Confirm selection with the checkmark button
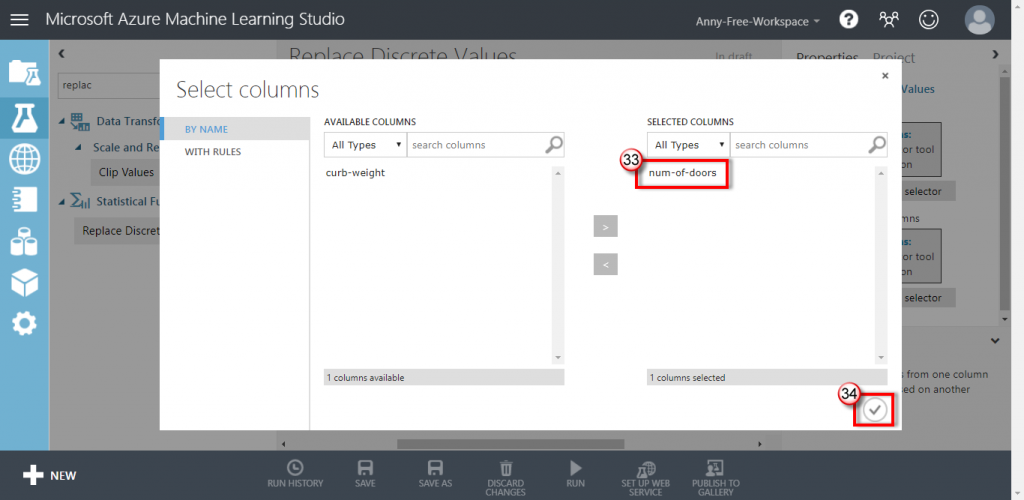The height and width of the screenshot is (500, 1024). tap(875, 410)
